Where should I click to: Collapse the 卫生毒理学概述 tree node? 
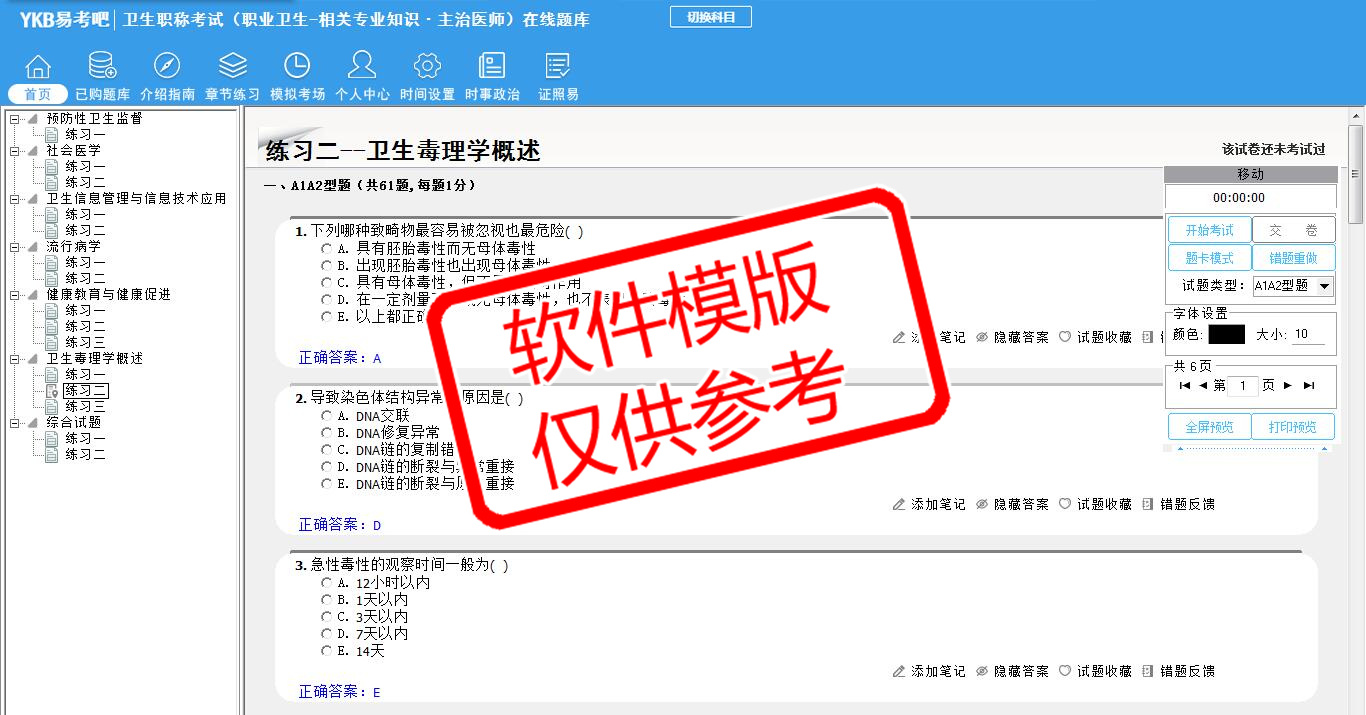[15, 358]
